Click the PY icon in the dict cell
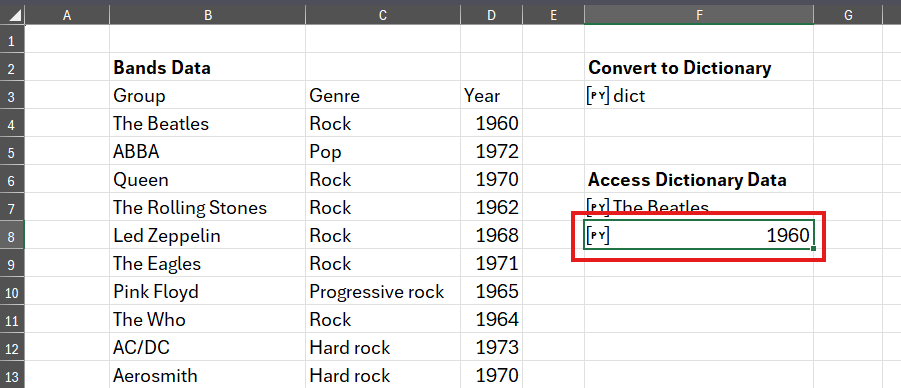Screen dimensions: 901x388 point(598,95)
